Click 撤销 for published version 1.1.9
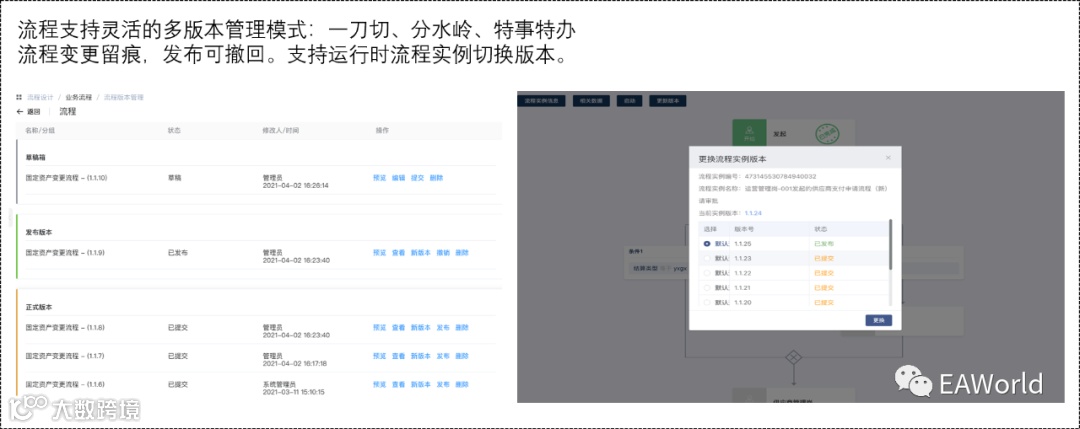The width and height of the screenshot is (1080, 429). coord(443,253)
